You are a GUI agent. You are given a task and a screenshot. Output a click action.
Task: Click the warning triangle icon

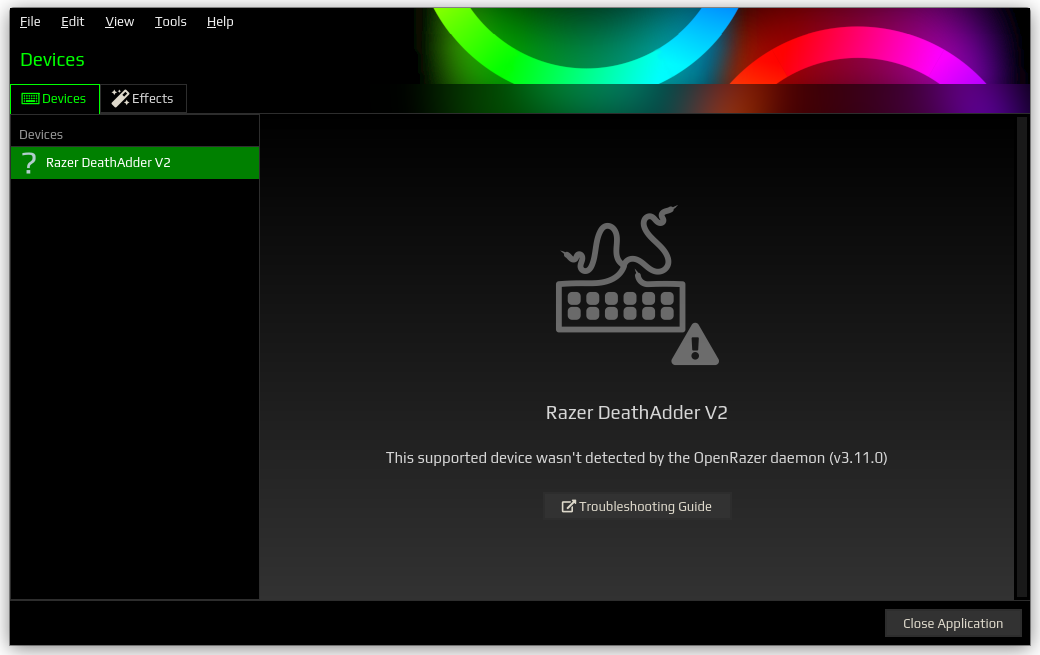(694, 345)
